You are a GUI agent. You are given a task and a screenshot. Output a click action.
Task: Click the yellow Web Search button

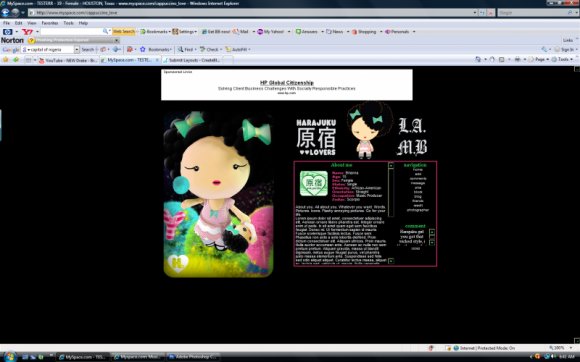tap(124, 32)
